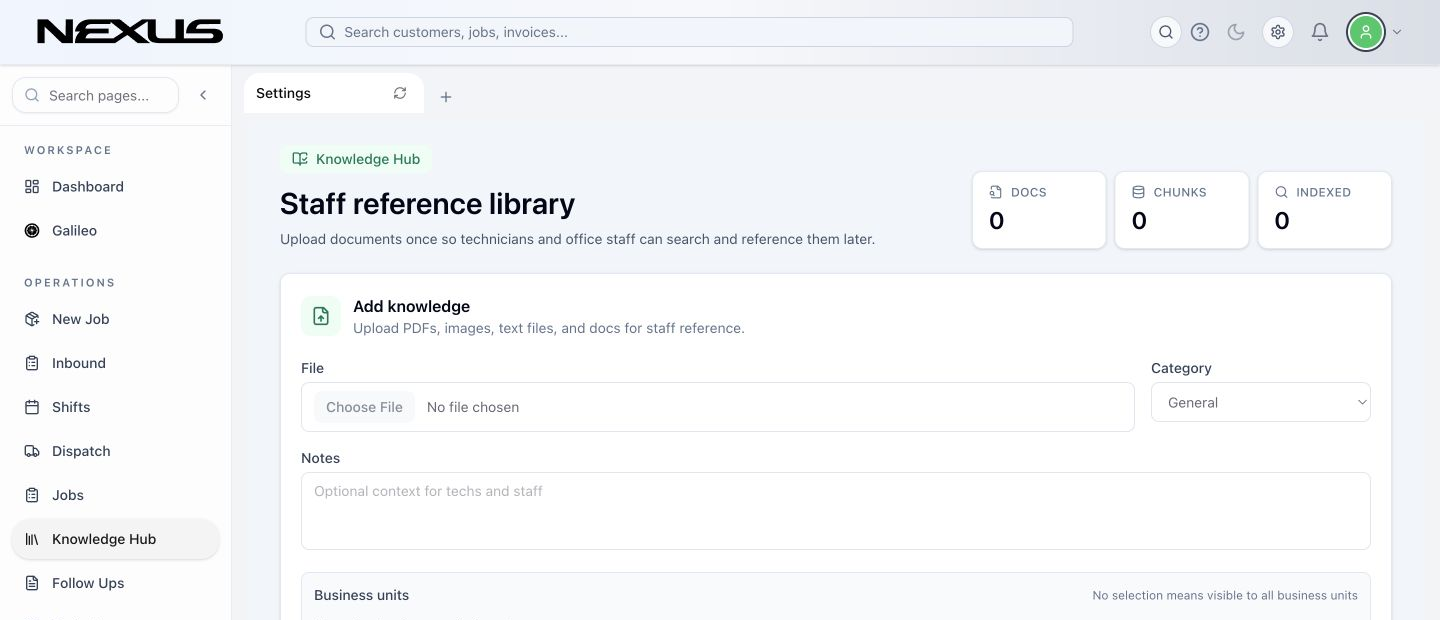Click the Chunks stat card
1440x620 pixels.
click(x=1182, y=210)
